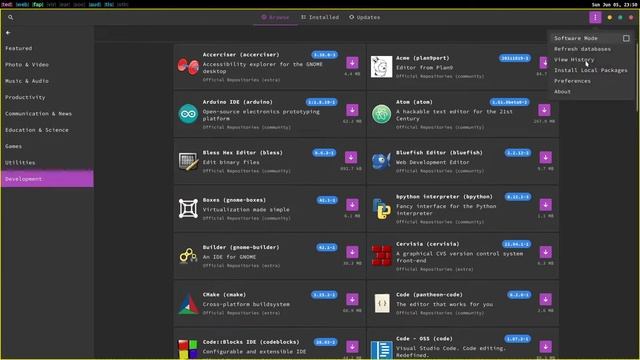640x360 pixels.
Task: Click the Code (pantheon-code) app icon
Action: point(382,303)
